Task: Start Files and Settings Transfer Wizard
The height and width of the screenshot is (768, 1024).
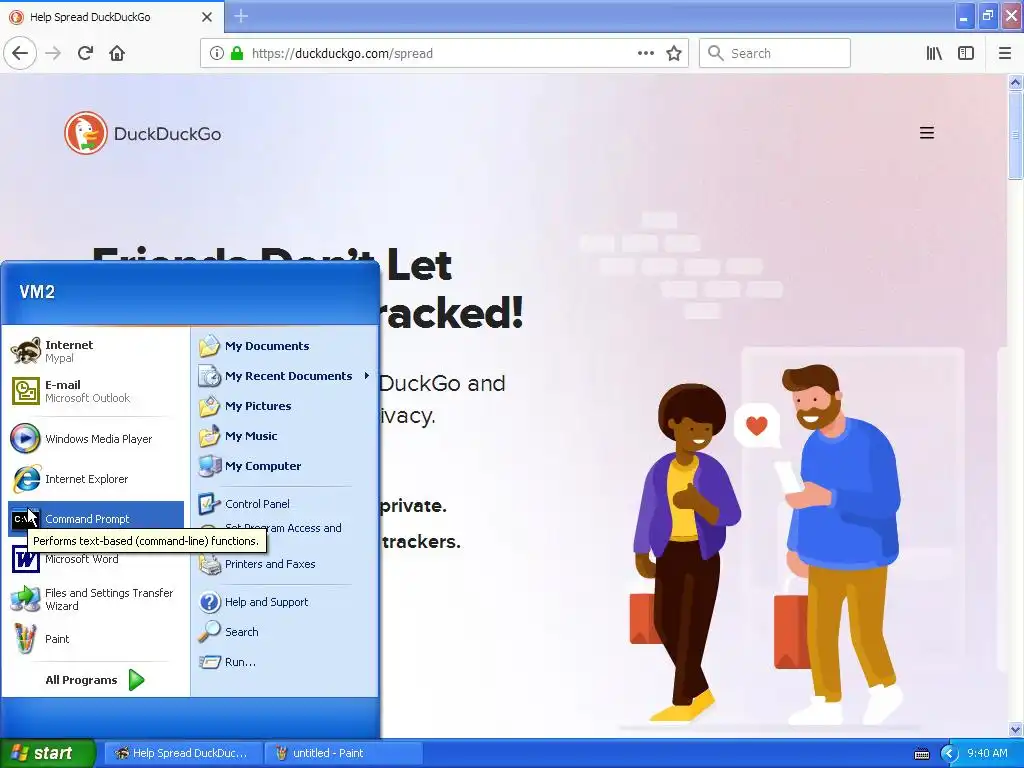Action: point(96,599)
